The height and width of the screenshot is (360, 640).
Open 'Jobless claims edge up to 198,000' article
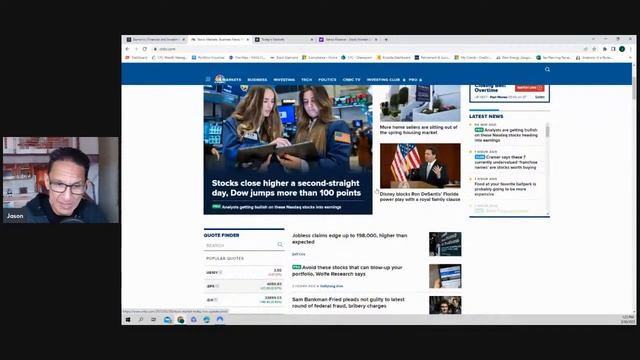tap(349, 239)
